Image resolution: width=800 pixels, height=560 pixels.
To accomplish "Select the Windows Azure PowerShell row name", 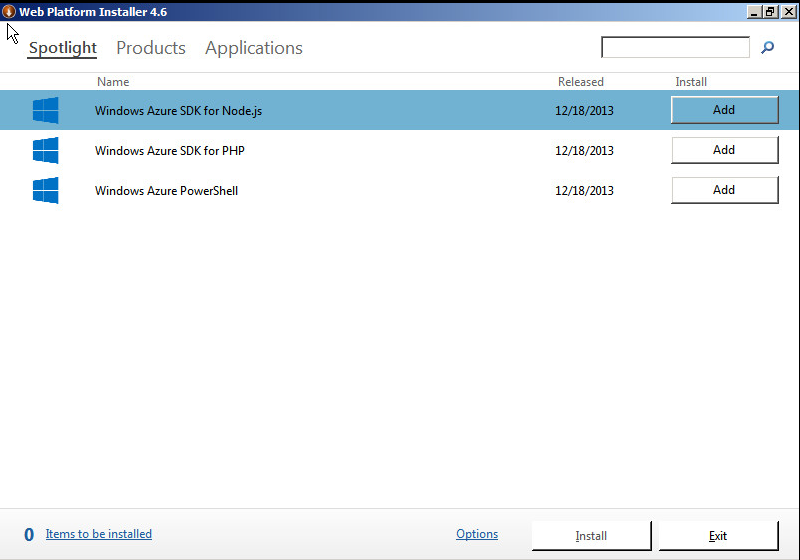I will coord(166,191).
